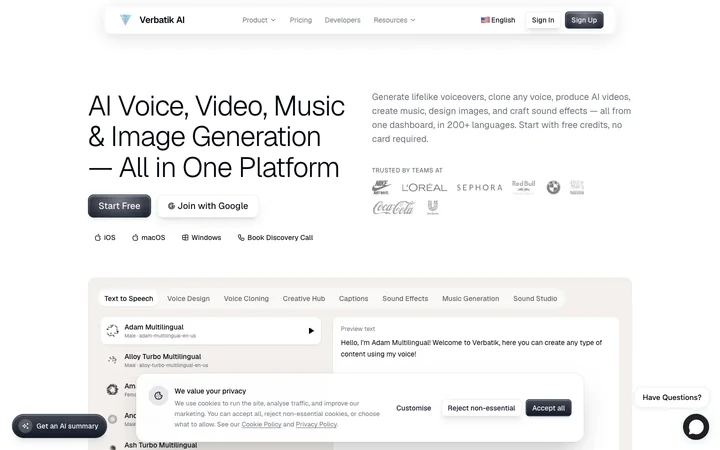The height and width of the screenshot is (450, 720).
Task: Switch to the Captions tab
Action: 354,298
